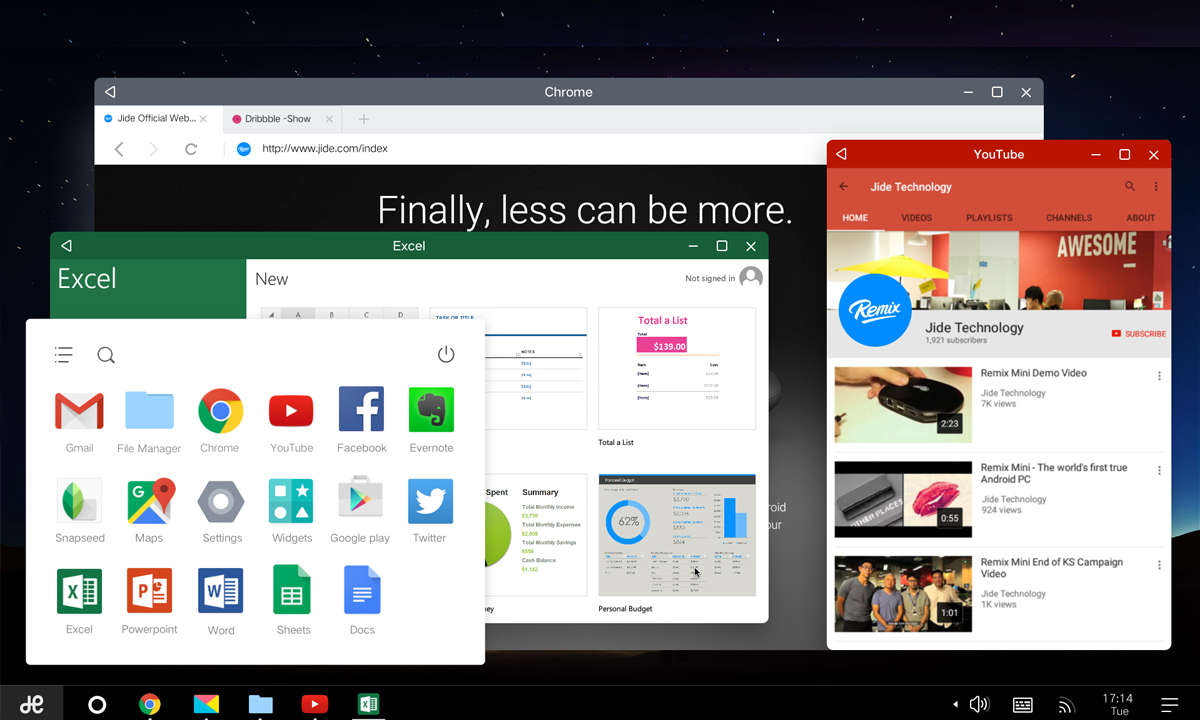
Task: Toggle the launcher list view icon
Action: click(x=64, y=354)
